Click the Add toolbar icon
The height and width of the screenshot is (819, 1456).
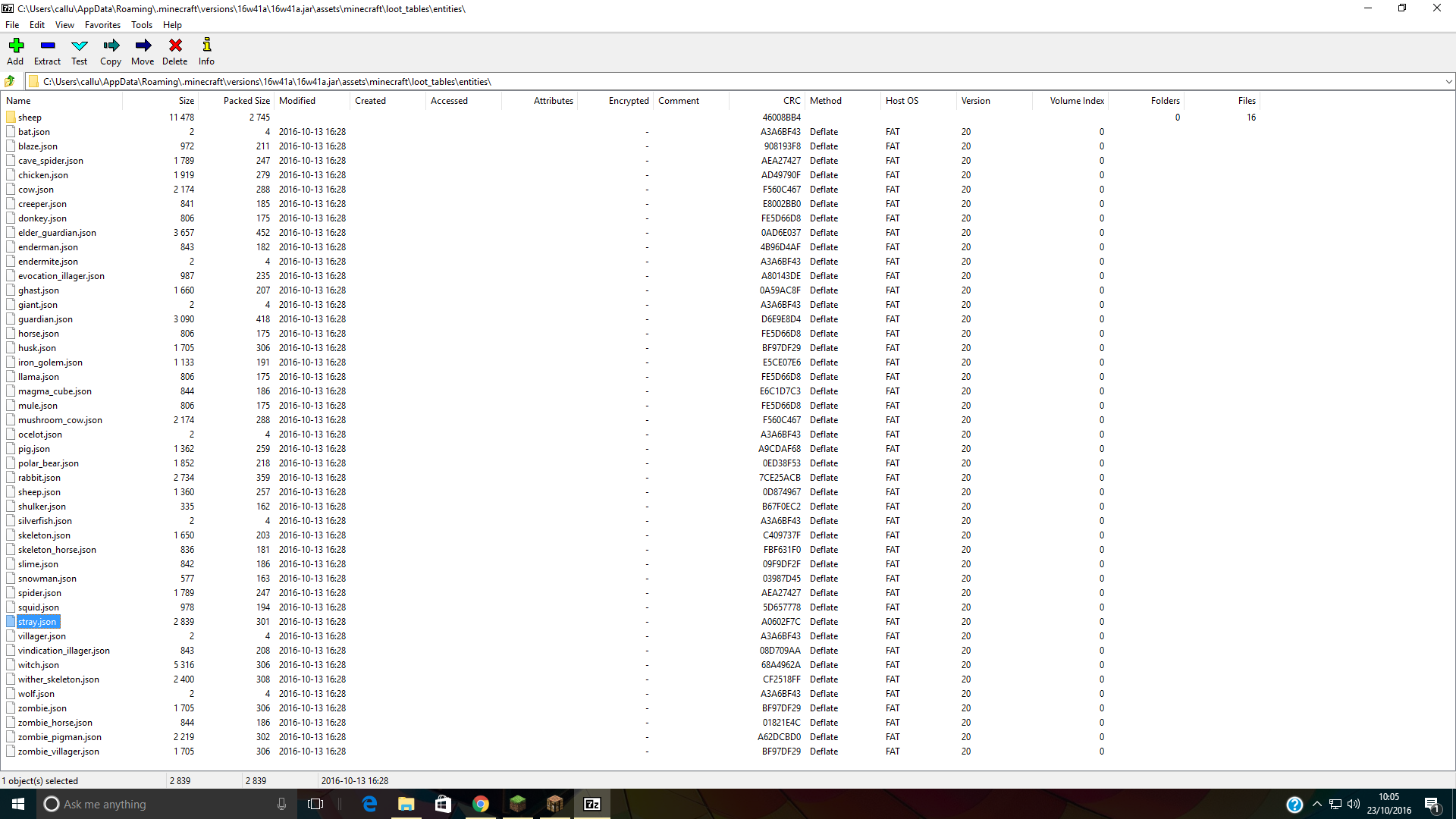[x=15, y=46]
